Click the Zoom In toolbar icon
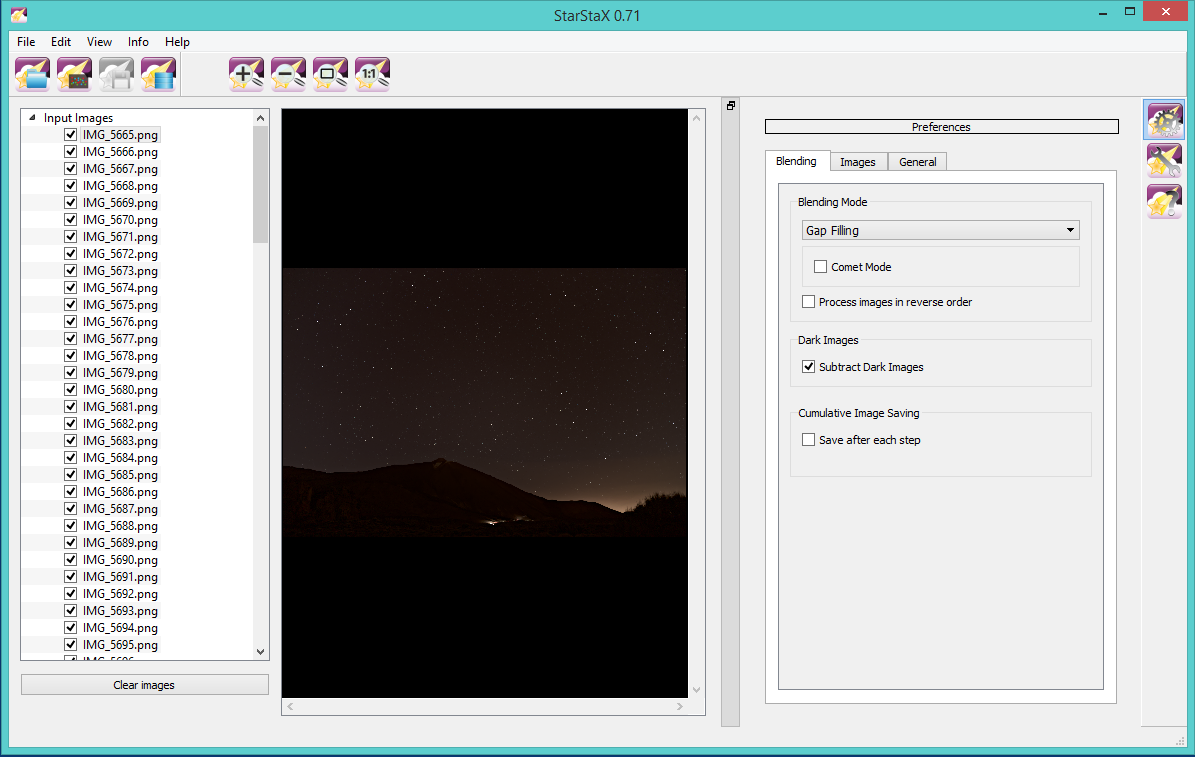 coord(247,75)
